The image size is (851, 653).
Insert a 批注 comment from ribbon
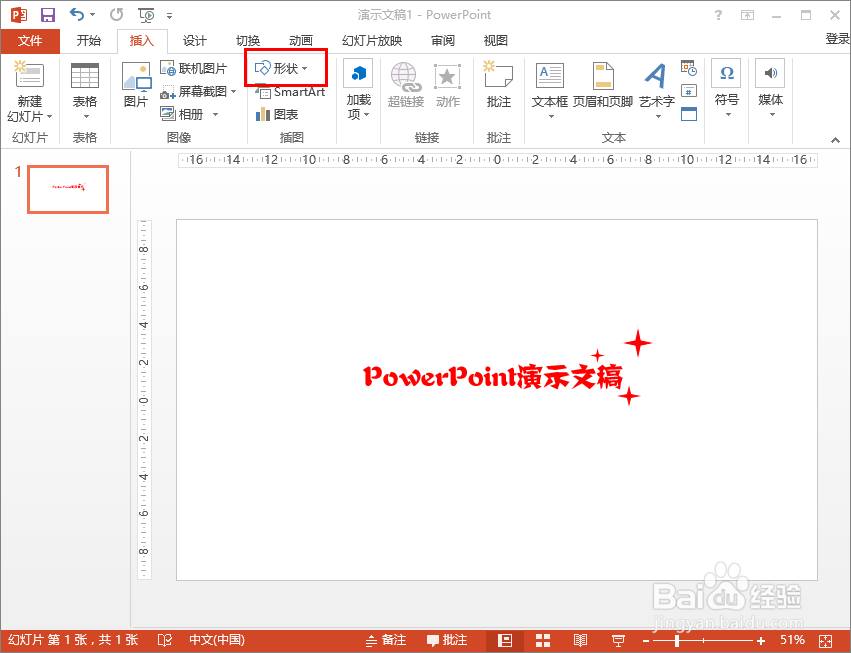tap(499, 84)
